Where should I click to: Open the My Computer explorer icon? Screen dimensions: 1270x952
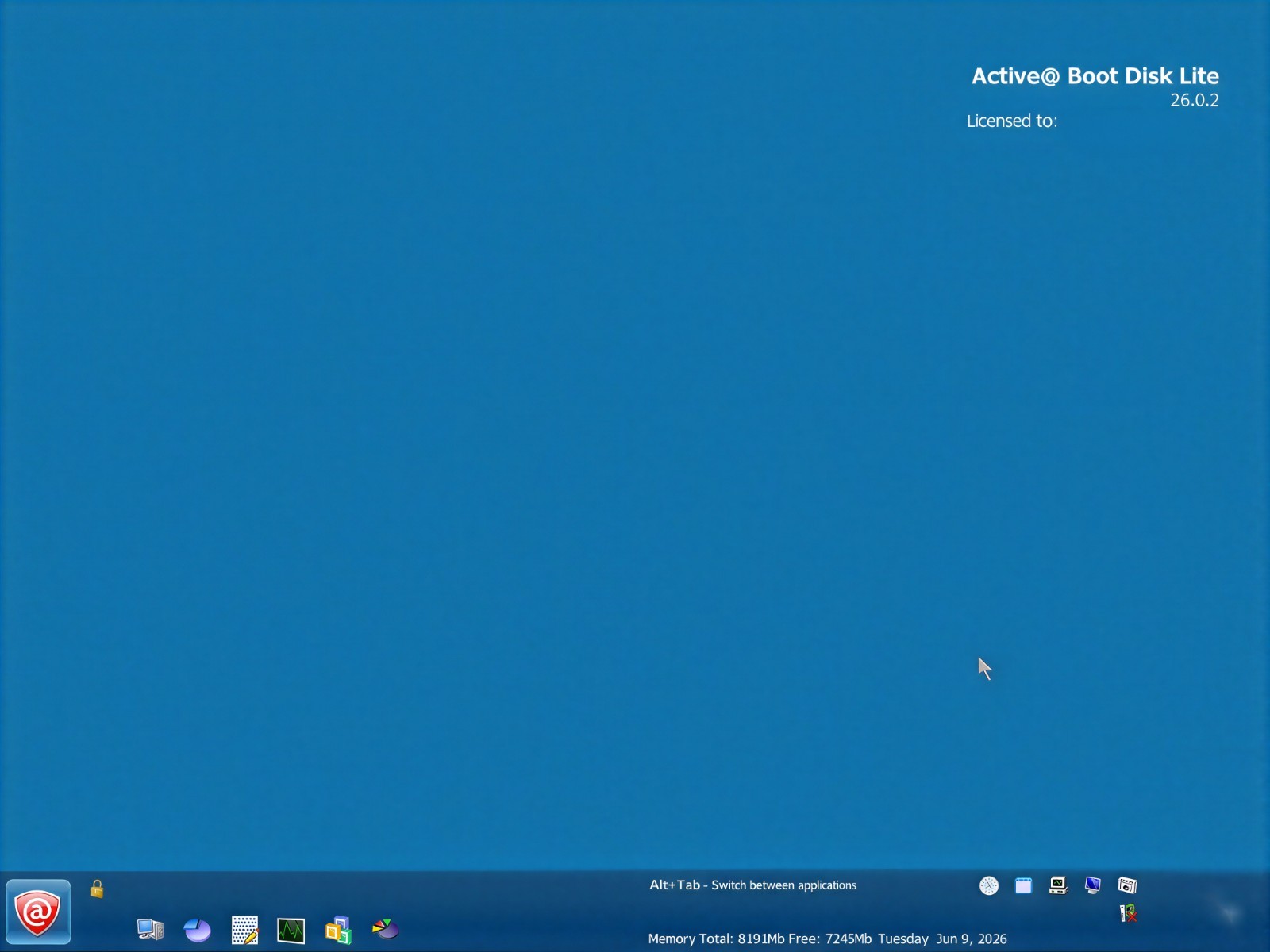click(150, 929)
